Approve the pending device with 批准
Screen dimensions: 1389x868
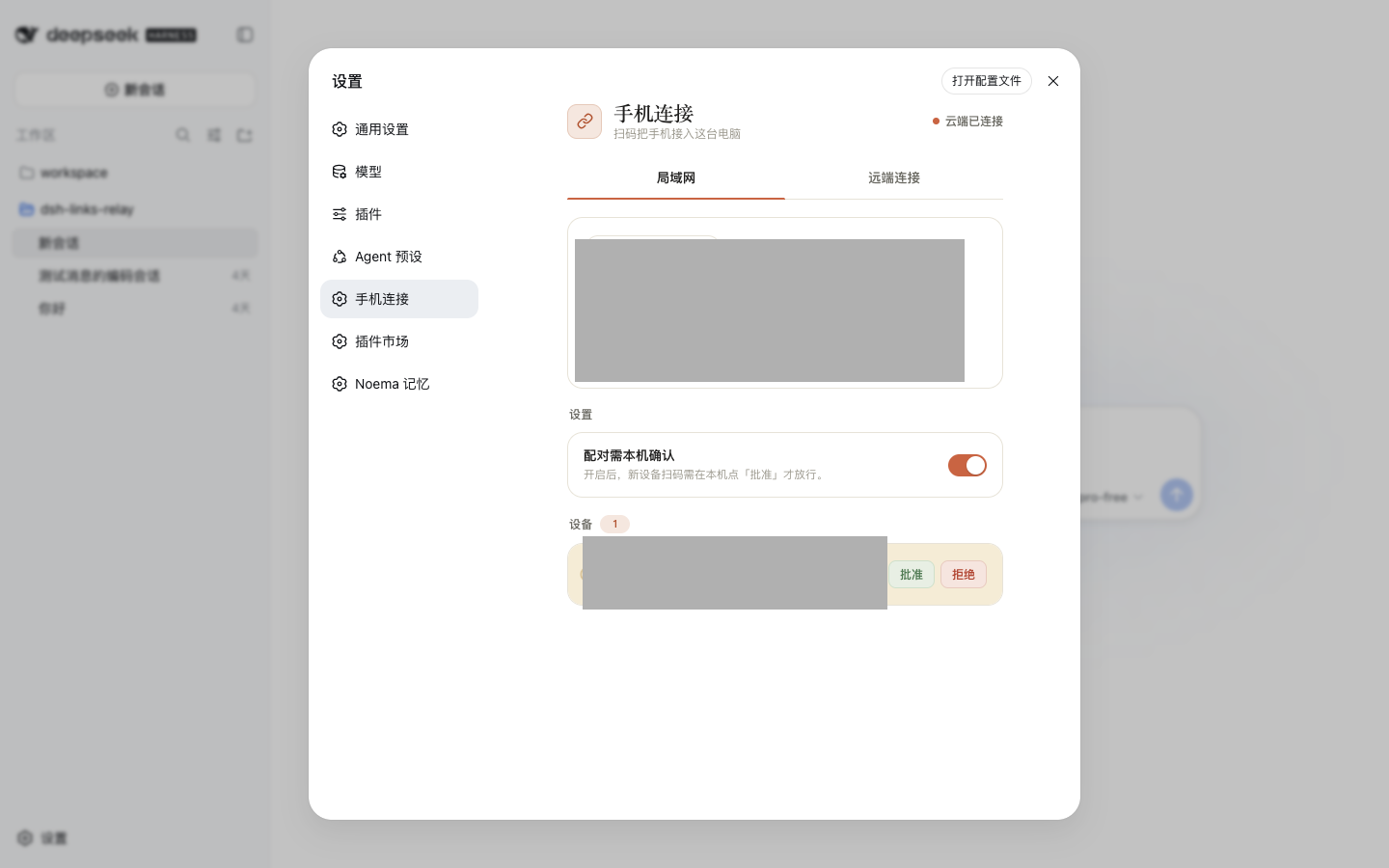[912, 575]
